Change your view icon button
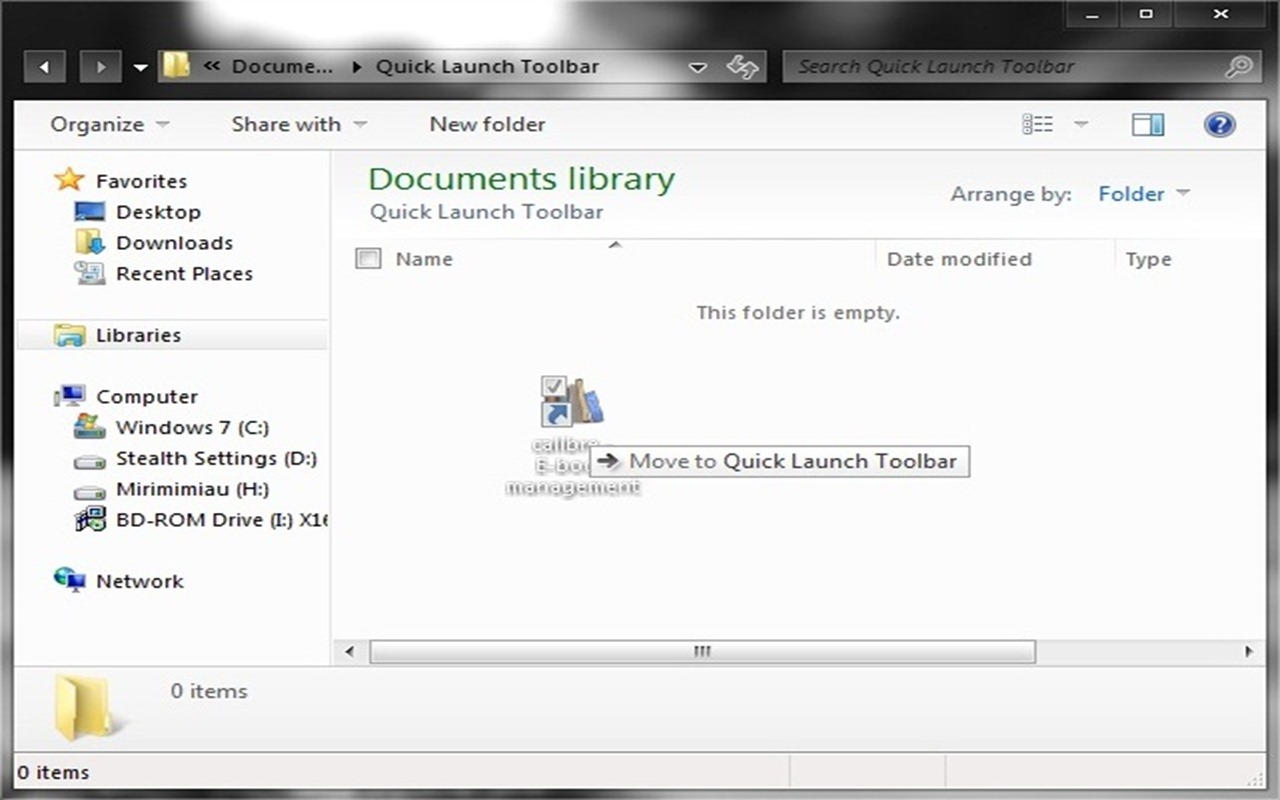1280x800 pixels. pos(1038,124)
